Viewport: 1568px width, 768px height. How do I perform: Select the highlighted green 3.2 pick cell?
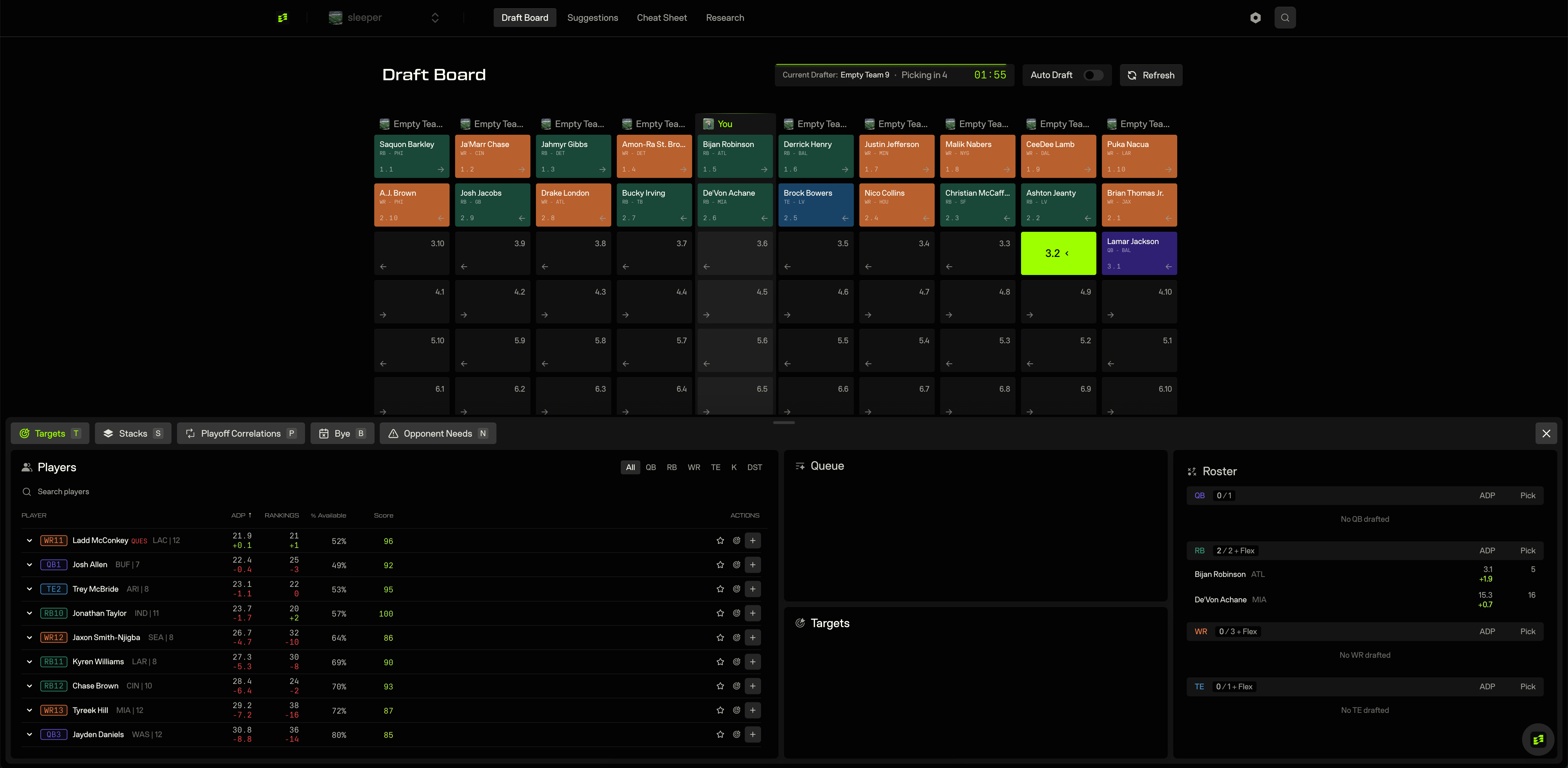1058,253
